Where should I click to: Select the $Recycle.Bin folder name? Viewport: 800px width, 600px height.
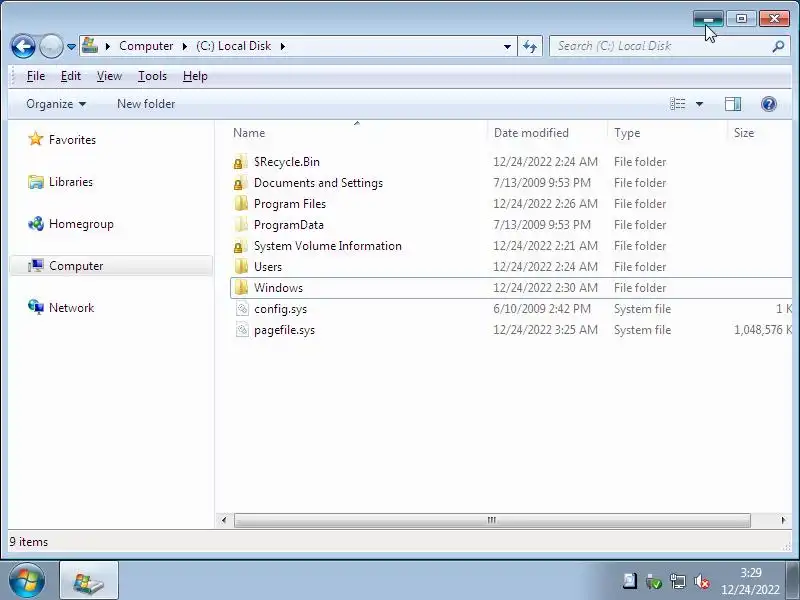[287, 162]
